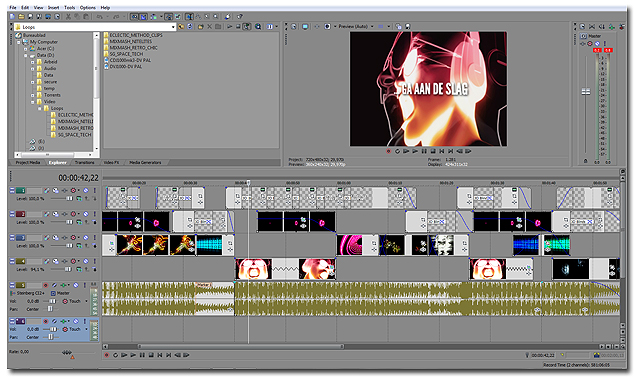Click the Up One Level icon in Explorer
Screen dimensions: 634x377
pyautogui.click(x=180, y=27)
